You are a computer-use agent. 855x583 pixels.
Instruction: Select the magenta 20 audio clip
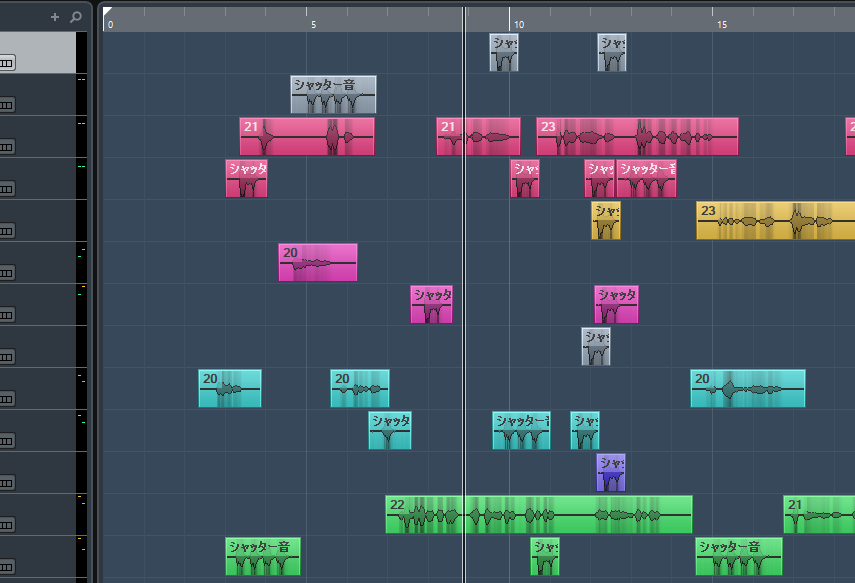(x=318, y=262)
